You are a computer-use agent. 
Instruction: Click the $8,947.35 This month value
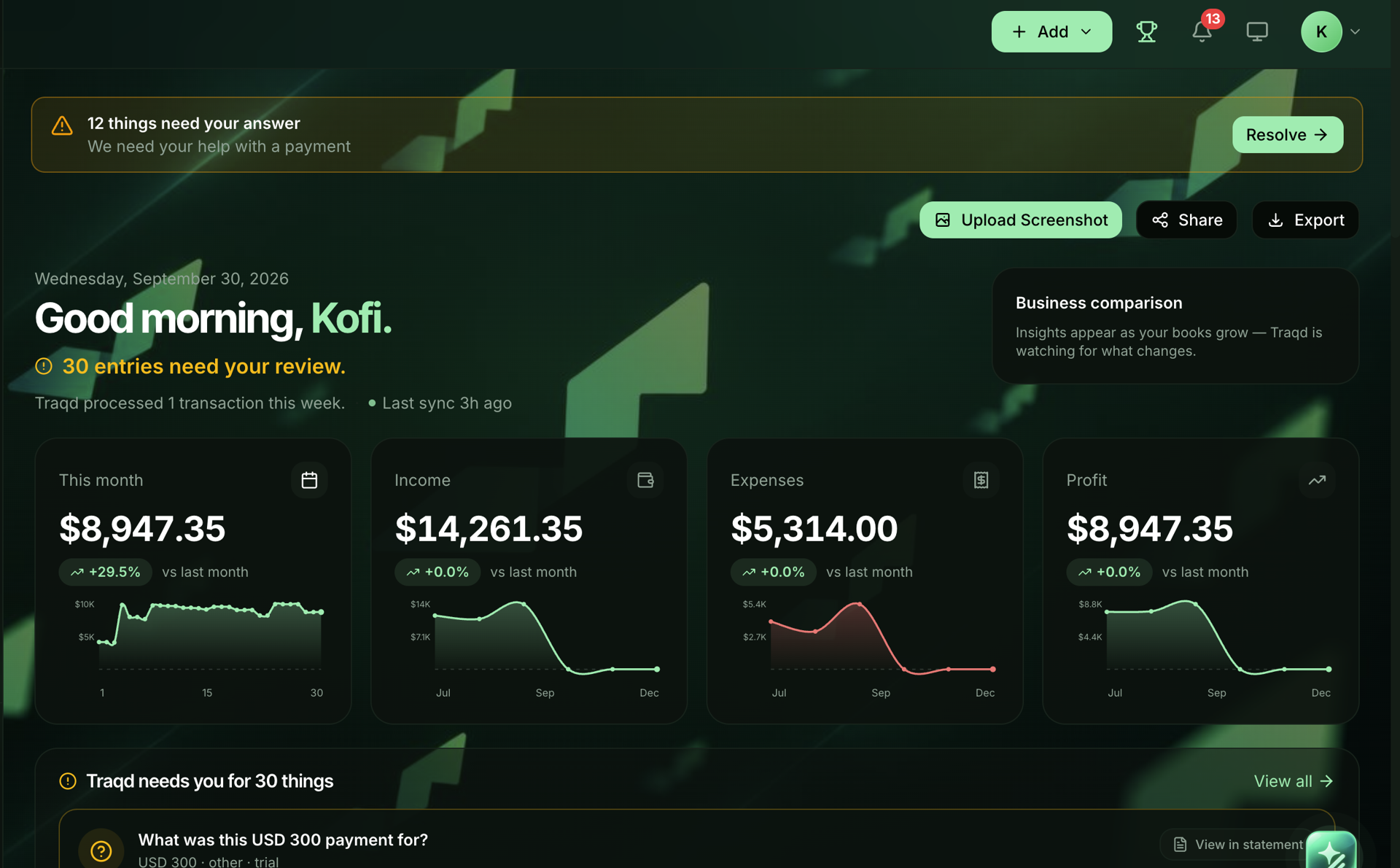[142, 528]
